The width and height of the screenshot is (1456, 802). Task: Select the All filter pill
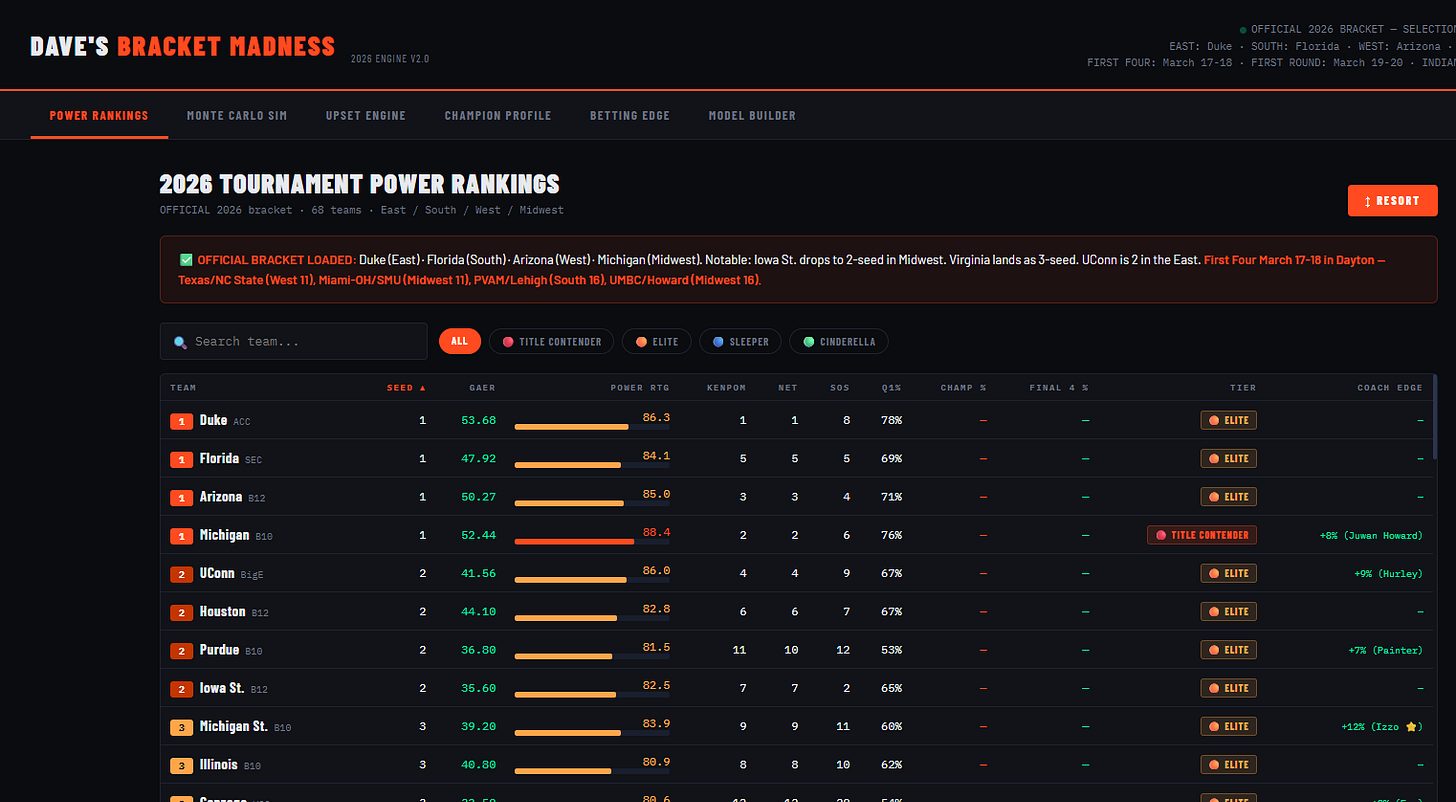coord(460,342)
